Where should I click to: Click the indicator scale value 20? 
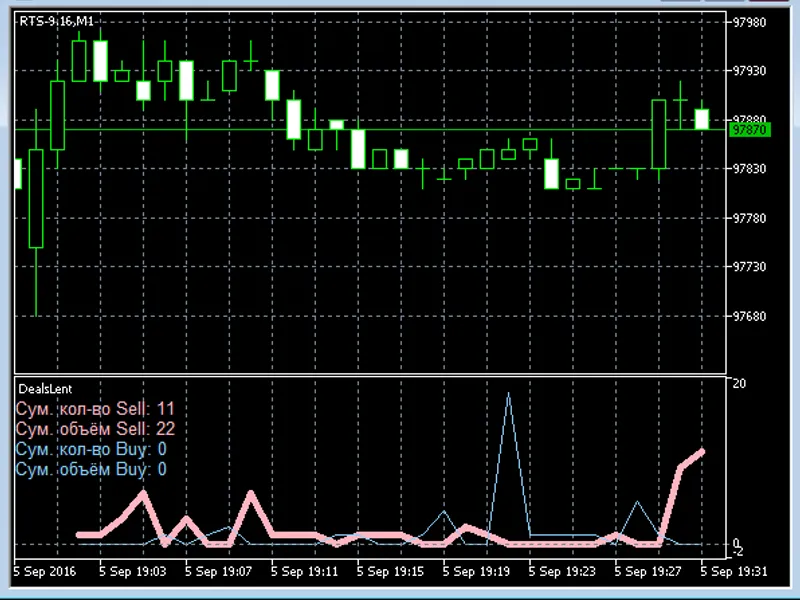pyautogui.click(x=739, y=384)
